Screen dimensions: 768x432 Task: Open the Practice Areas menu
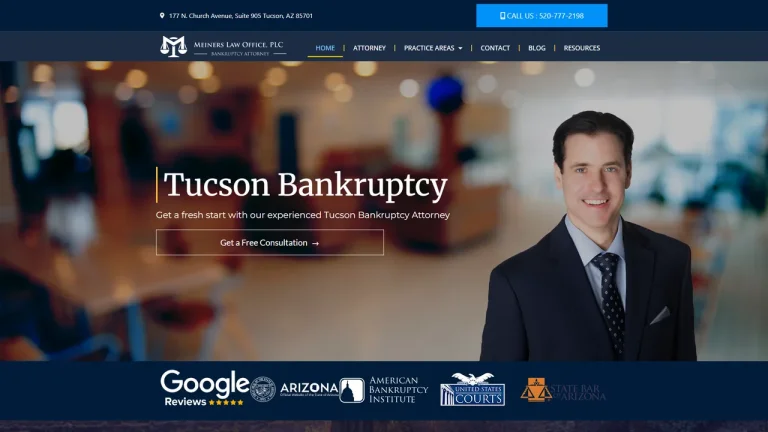[x=429, y=48]
